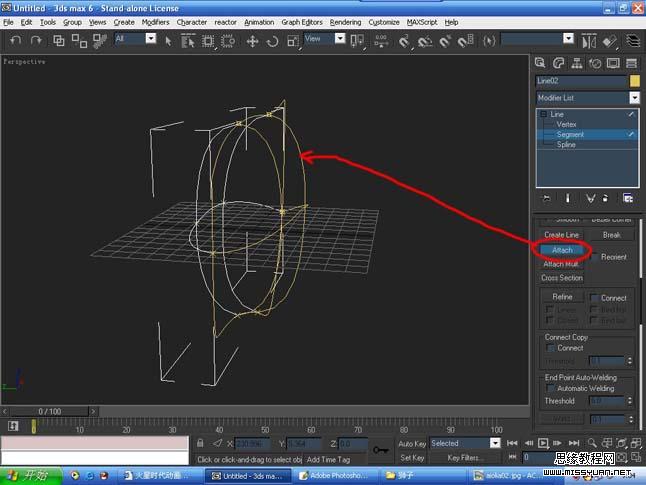Click the time slider at 0 / 100

[49, 411]
